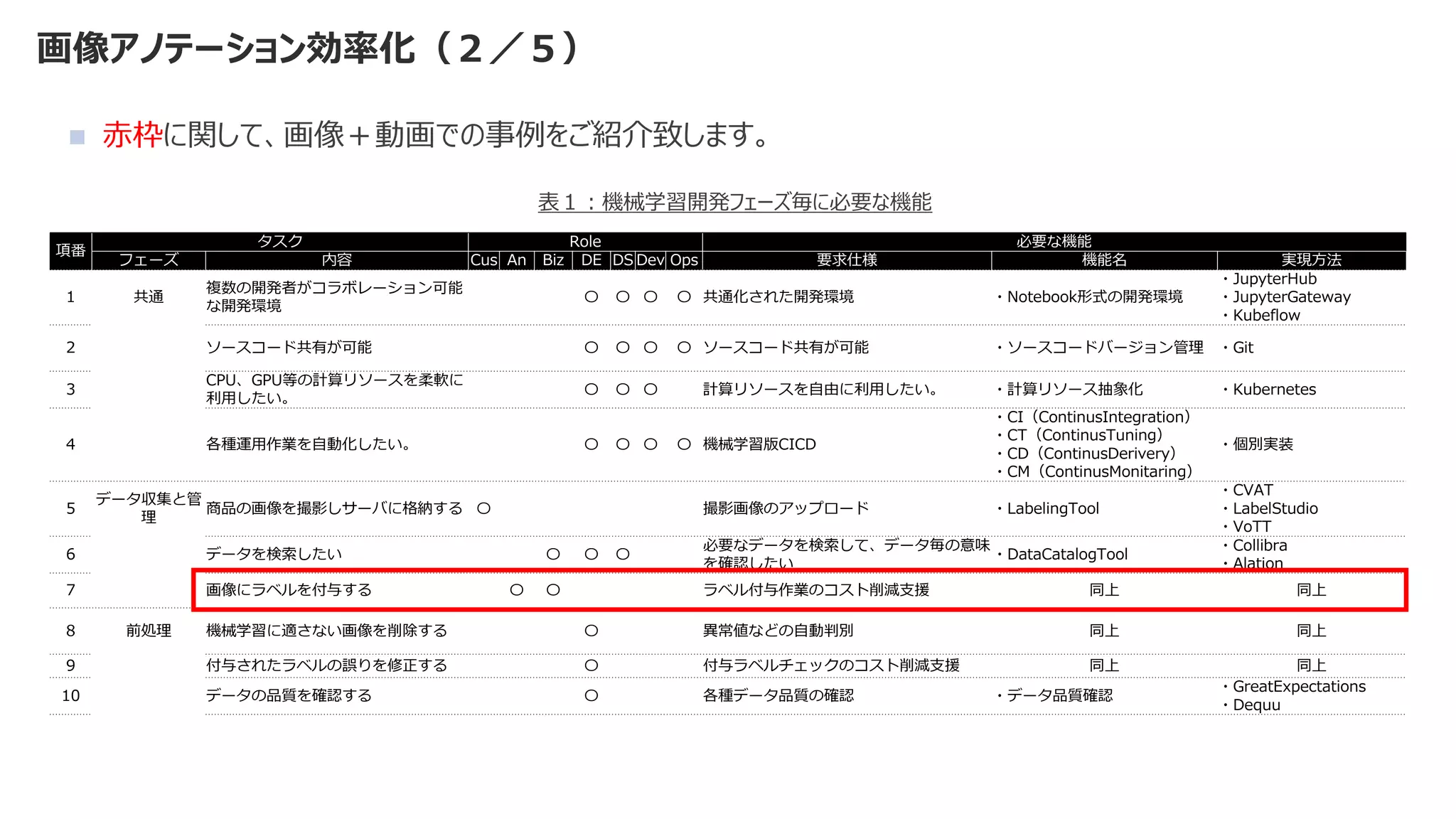Click the Cus column header
This screenshot has height=819, width=1456.
[483, 259]
